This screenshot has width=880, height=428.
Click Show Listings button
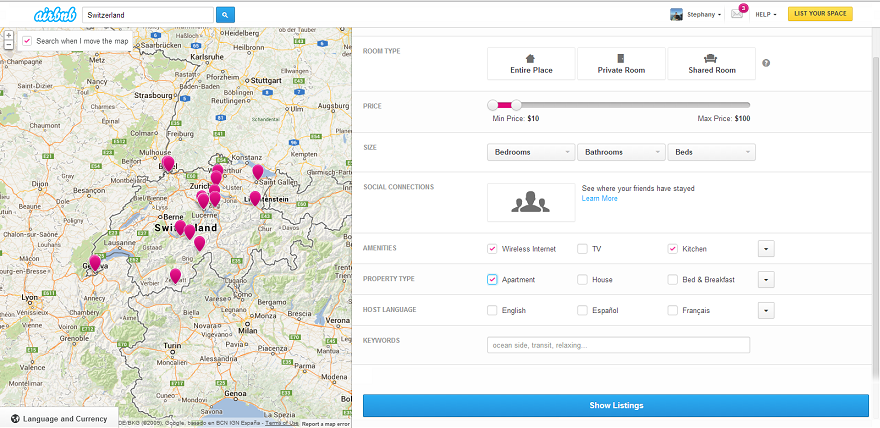616,405
